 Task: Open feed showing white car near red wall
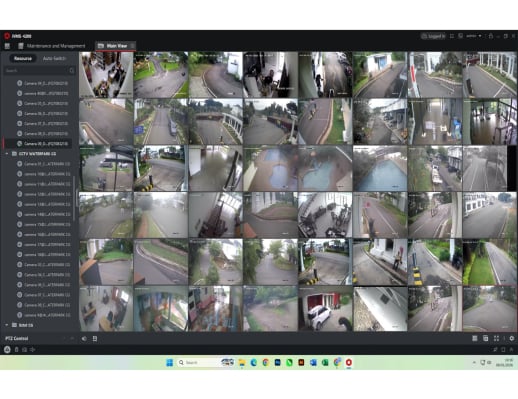[325, 309]
